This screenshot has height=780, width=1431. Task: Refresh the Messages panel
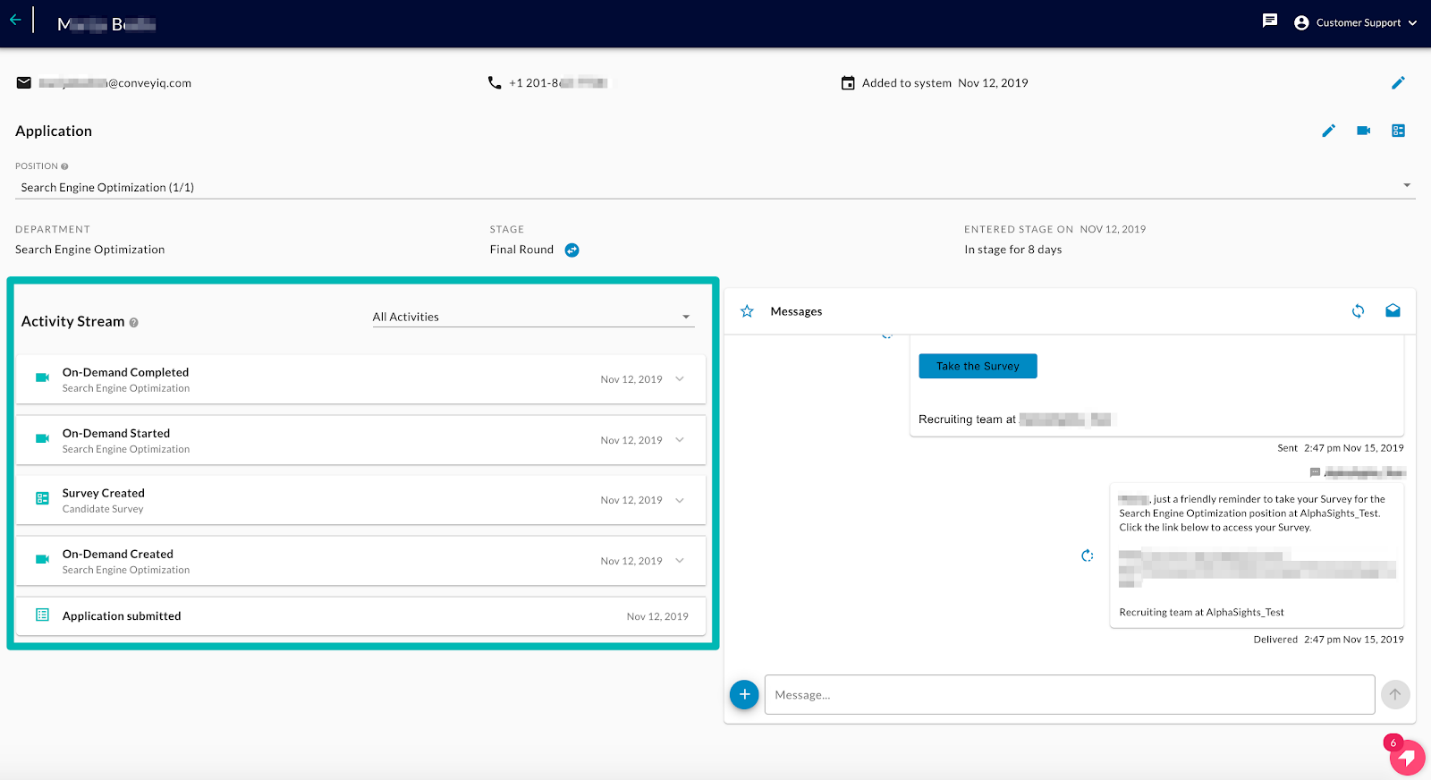(x=1358, y=311)
